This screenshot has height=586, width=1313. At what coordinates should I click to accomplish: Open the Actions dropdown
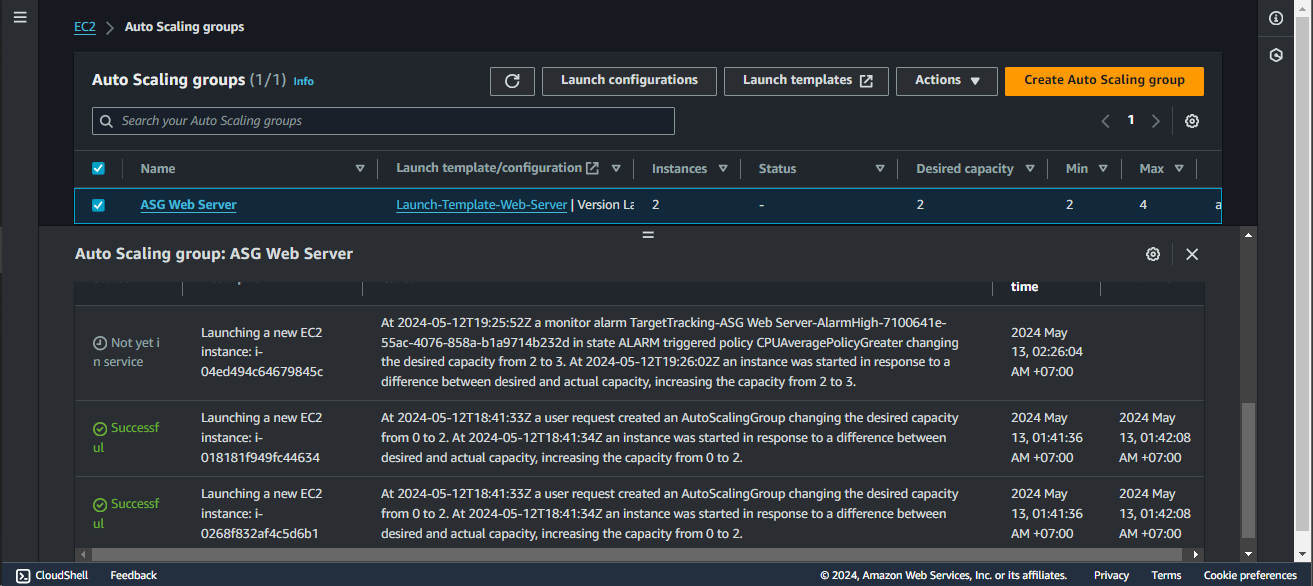click(x=947, y=81)
